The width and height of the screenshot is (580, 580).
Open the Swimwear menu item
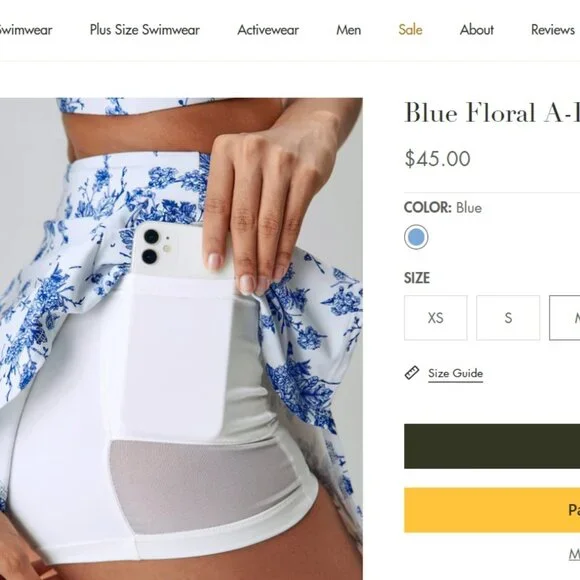(x=26, y=30)
